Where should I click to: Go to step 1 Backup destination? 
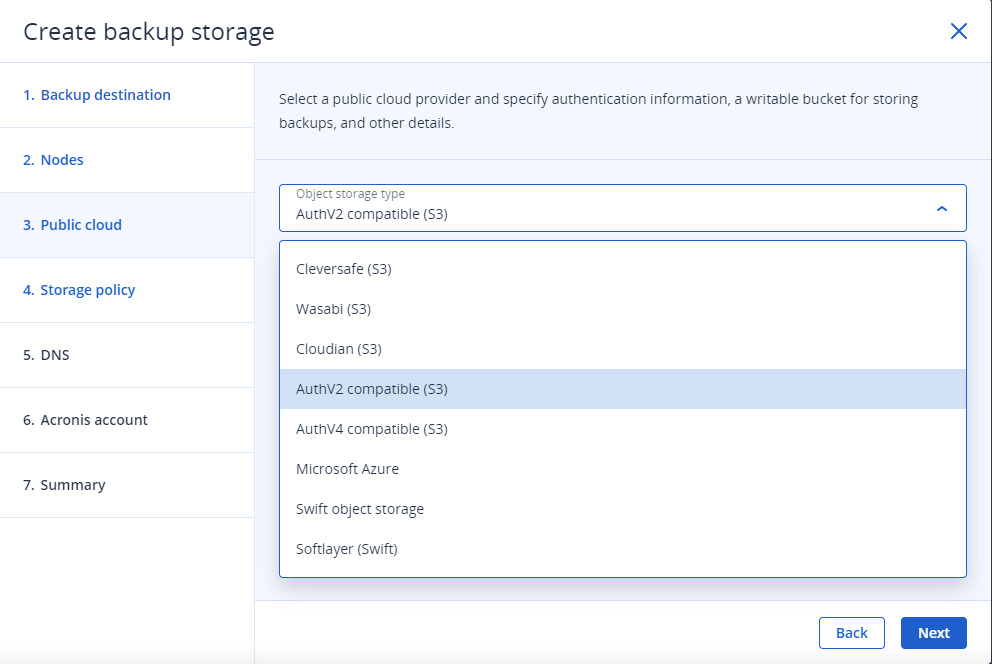127,95
